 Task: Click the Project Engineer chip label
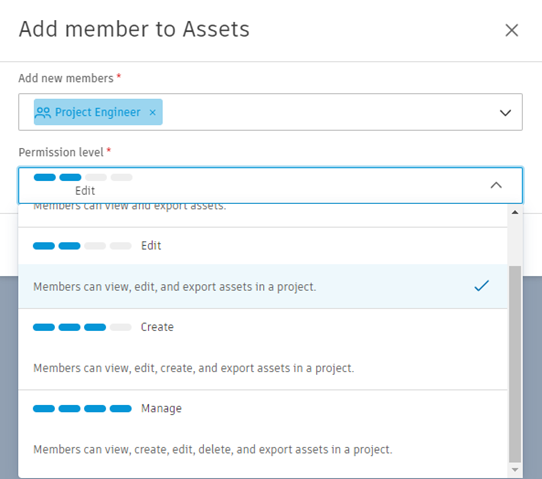pyautogui.click(x=98, y=112)
